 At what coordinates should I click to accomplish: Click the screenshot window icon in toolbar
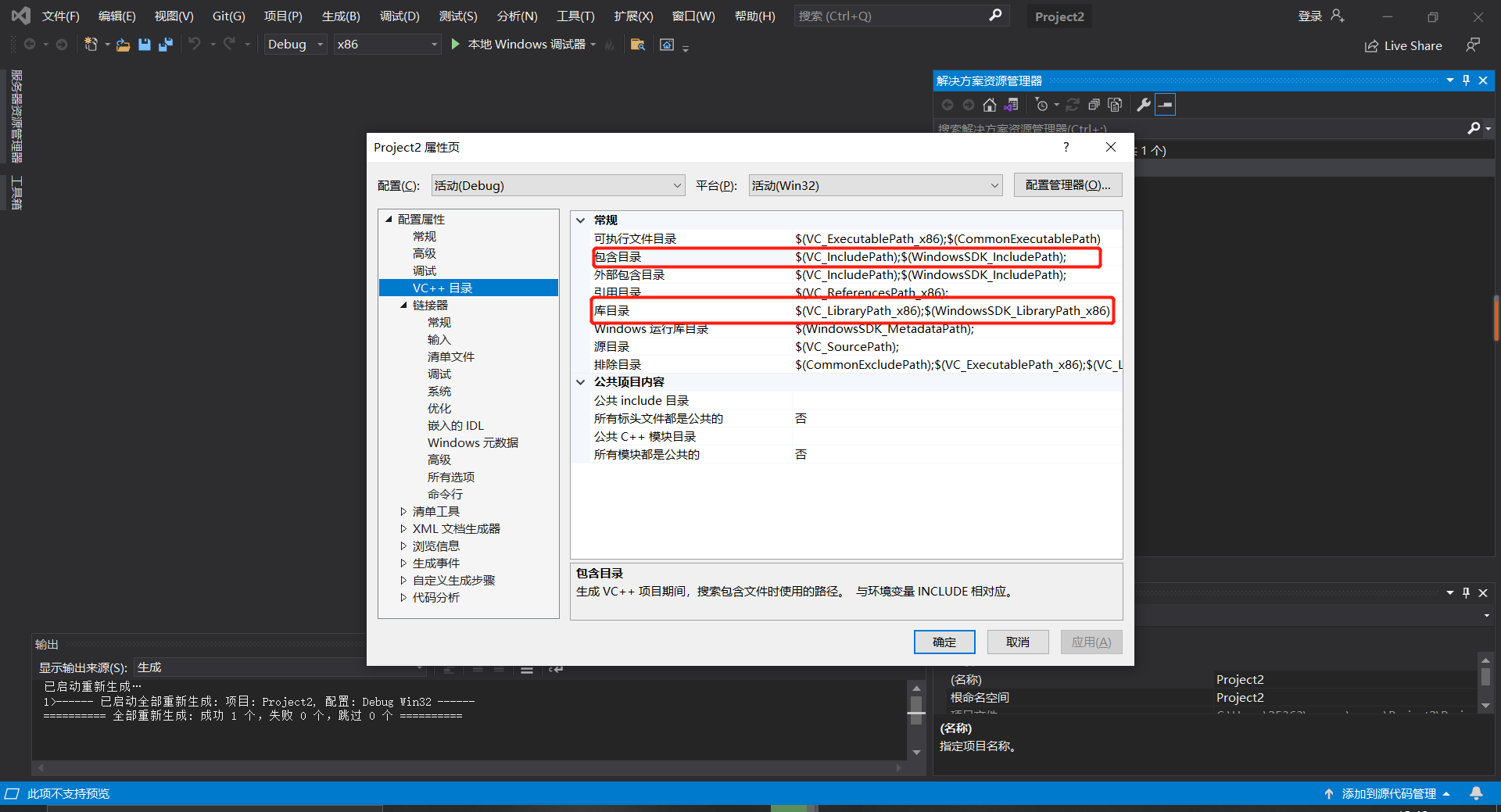point(667,45)
